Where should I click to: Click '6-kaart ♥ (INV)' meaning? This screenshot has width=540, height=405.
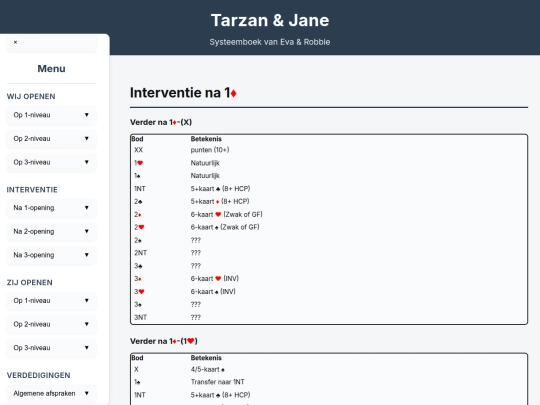point(215,279)
